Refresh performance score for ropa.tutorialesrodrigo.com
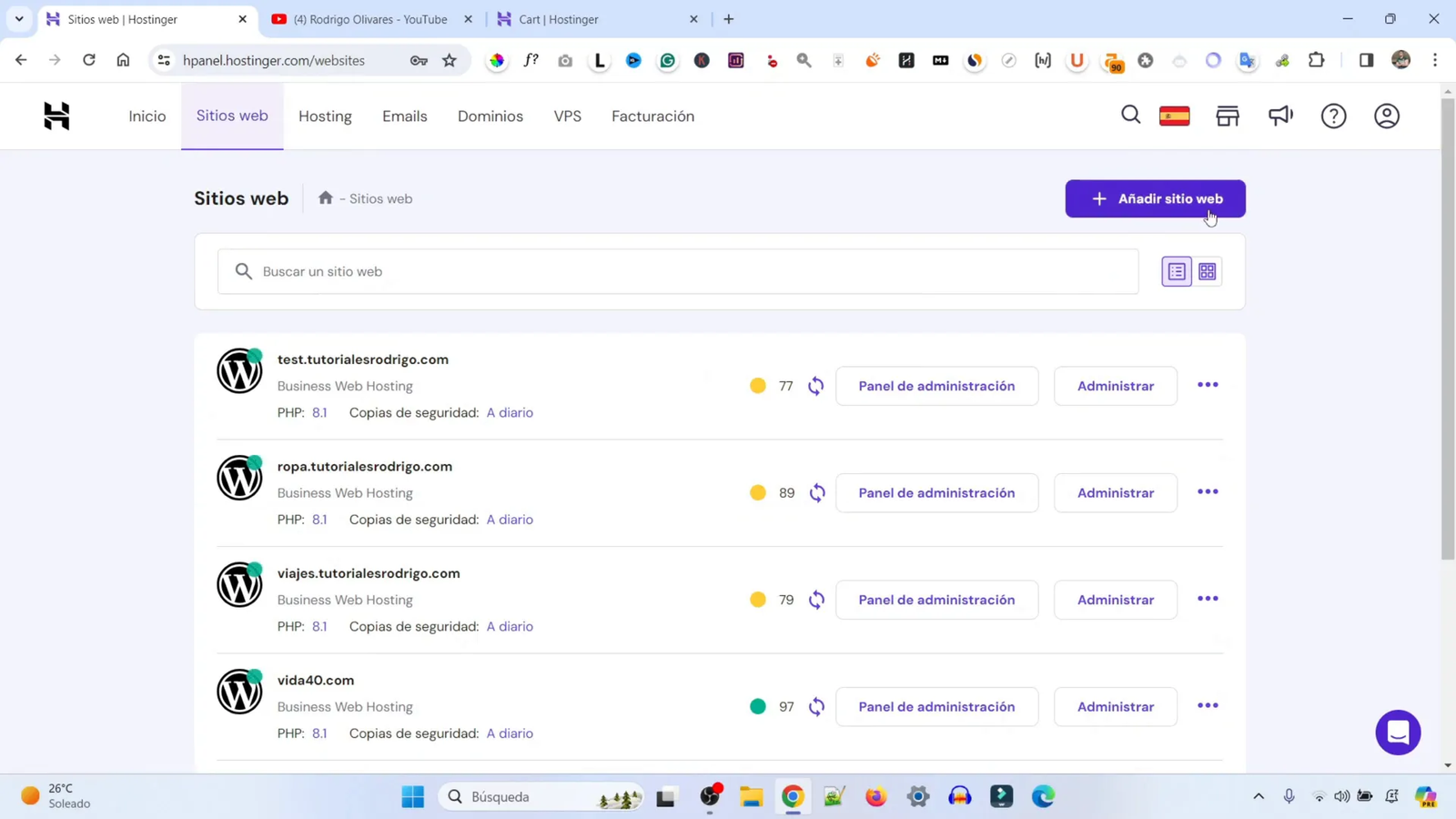Image resolution: width=1456 pixels, height=819 pixels. pos(817,493)
